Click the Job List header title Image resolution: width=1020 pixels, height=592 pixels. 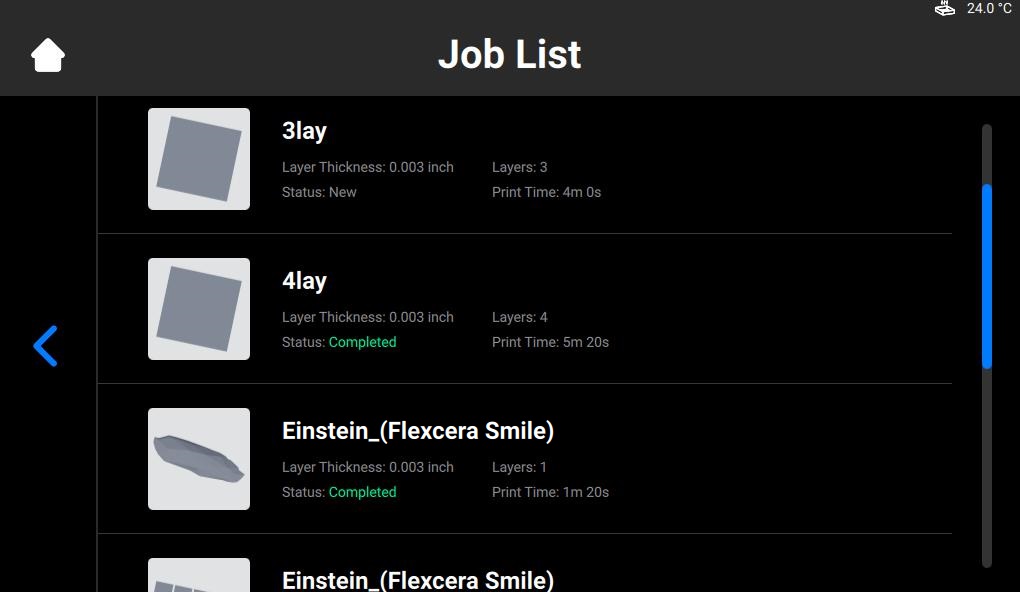(509, 54)
